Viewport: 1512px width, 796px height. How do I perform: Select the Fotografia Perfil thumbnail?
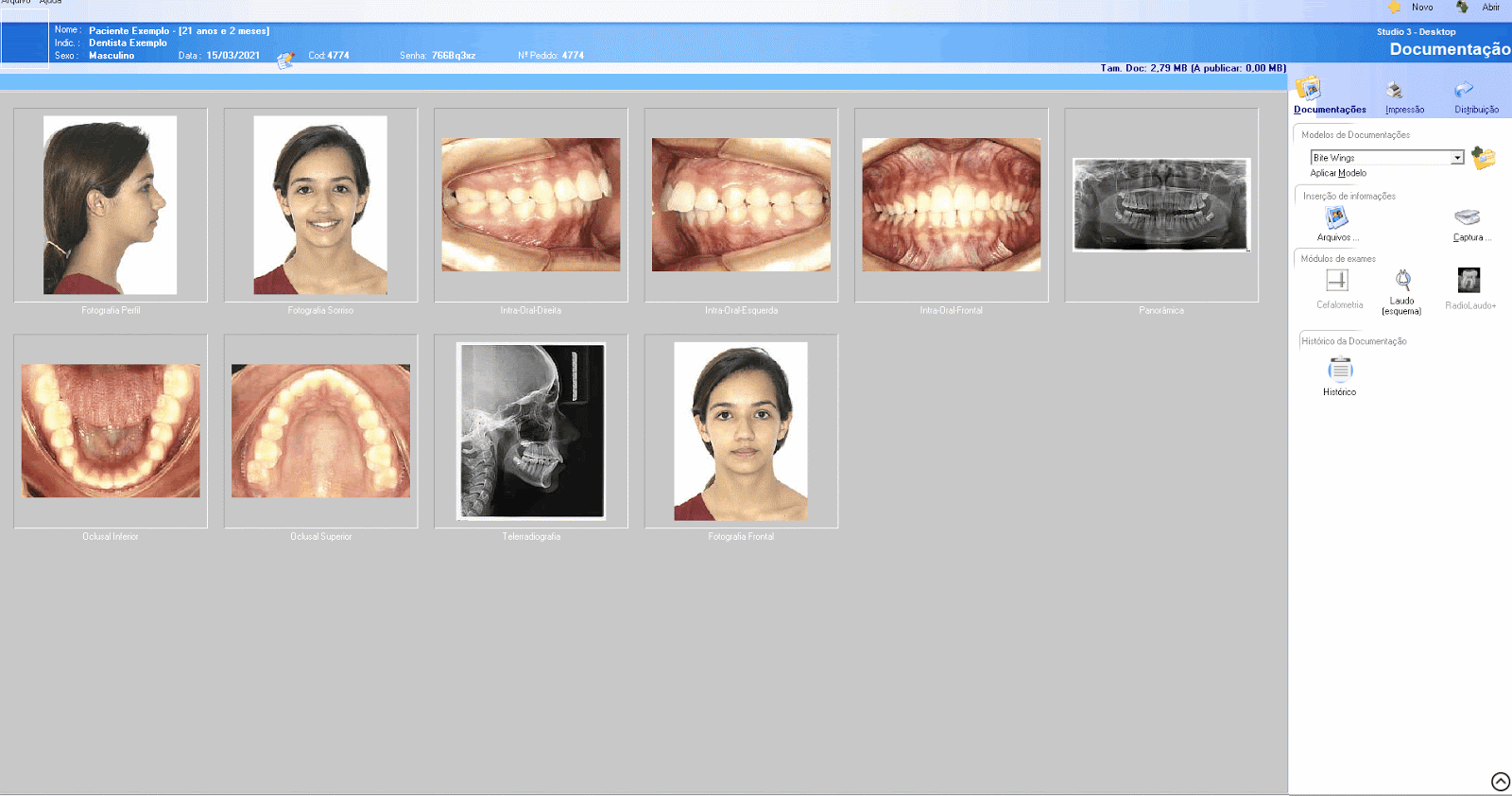tap(111, 205)
